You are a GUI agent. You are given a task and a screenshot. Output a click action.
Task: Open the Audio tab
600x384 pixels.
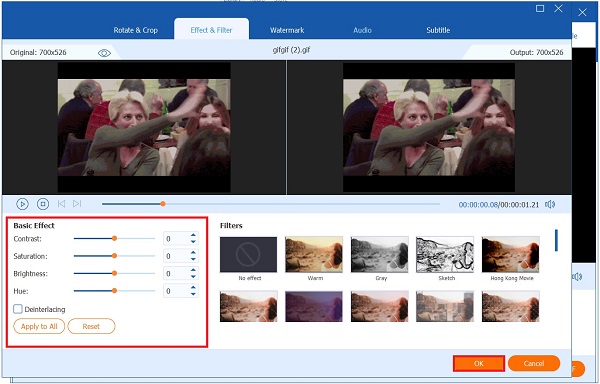[362, 30]
